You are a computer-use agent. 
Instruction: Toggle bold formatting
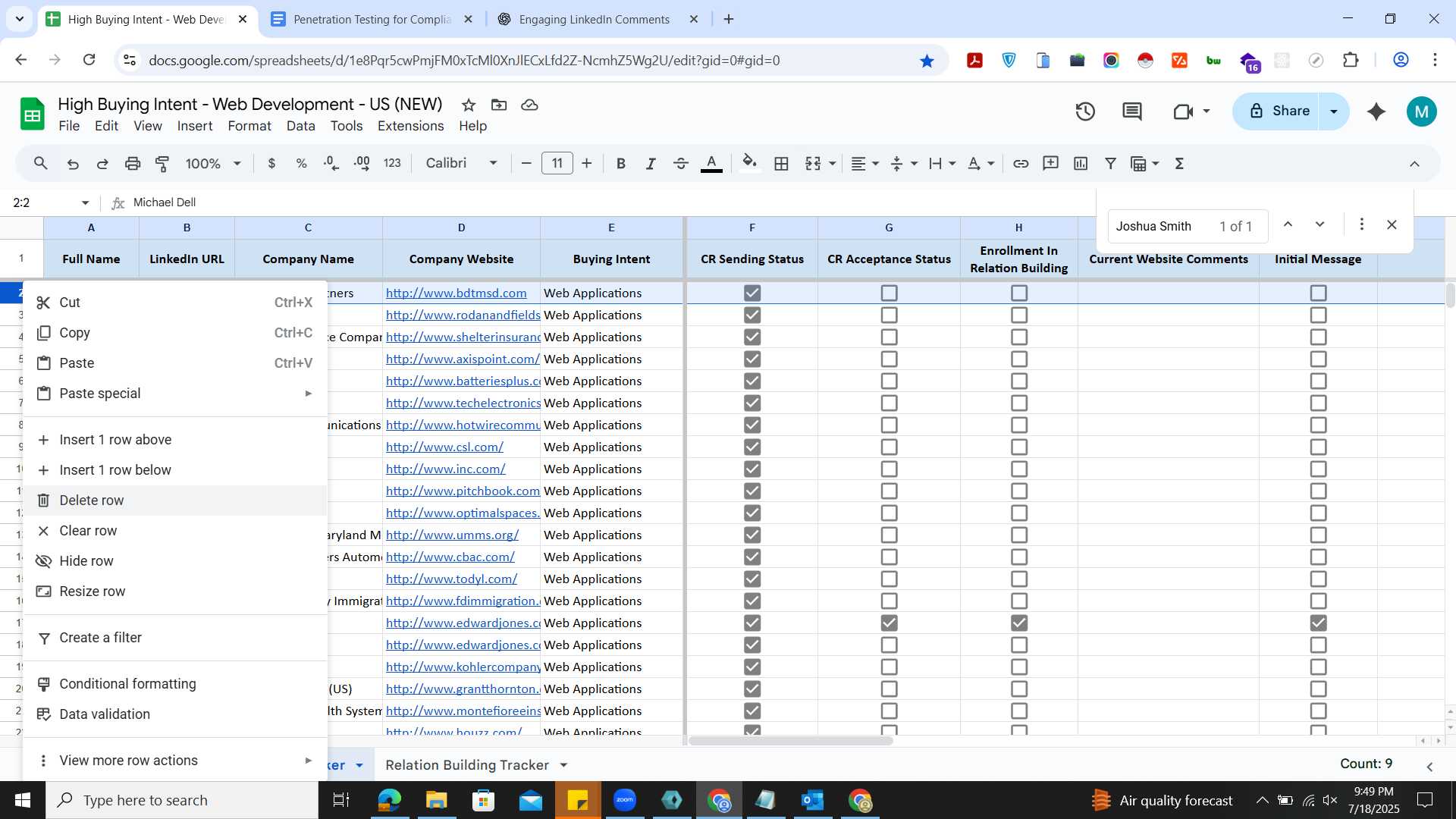click(621, 164)
